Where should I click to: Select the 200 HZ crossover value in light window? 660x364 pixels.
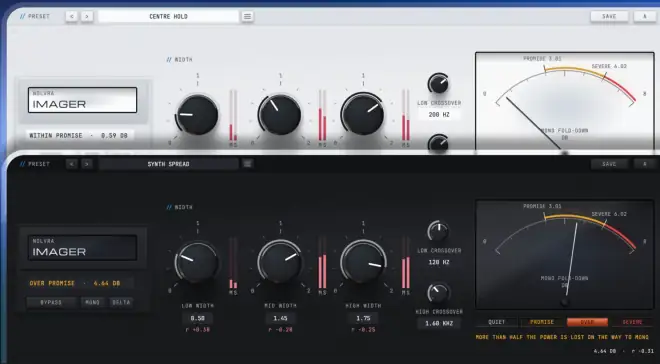439,114
